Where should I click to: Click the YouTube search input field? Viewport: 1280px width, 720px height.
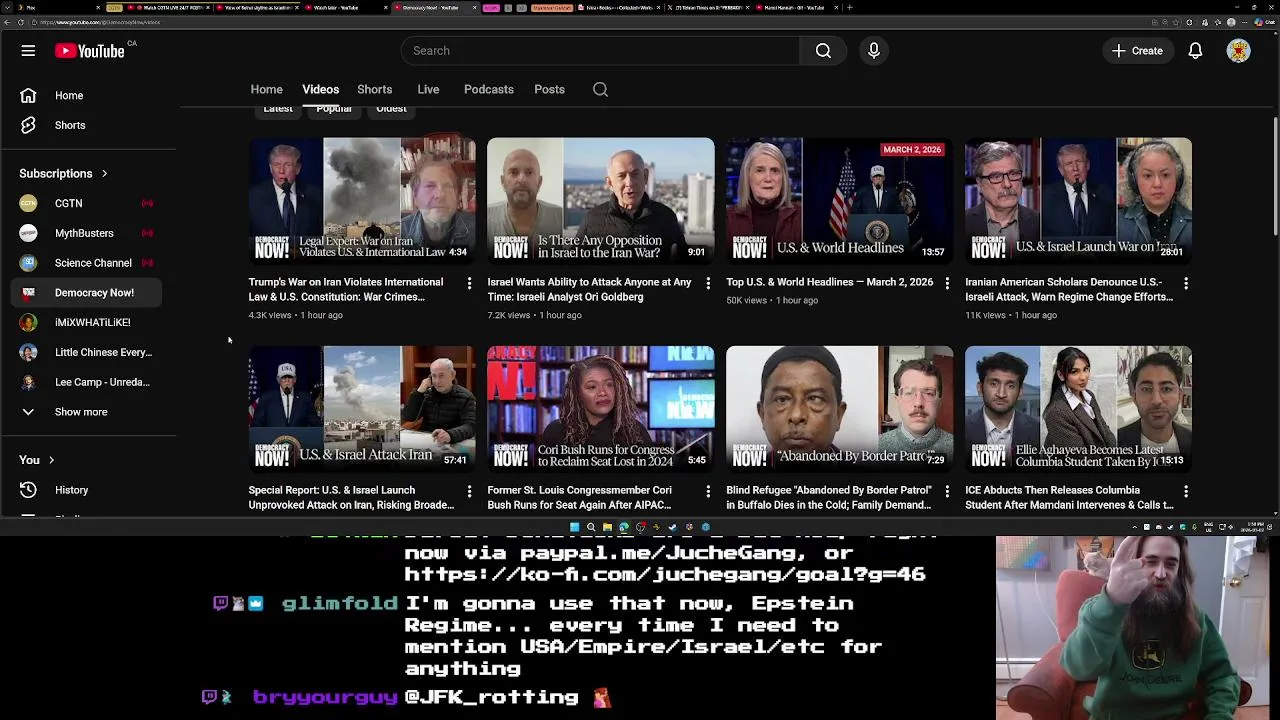(x=600, y=51)
